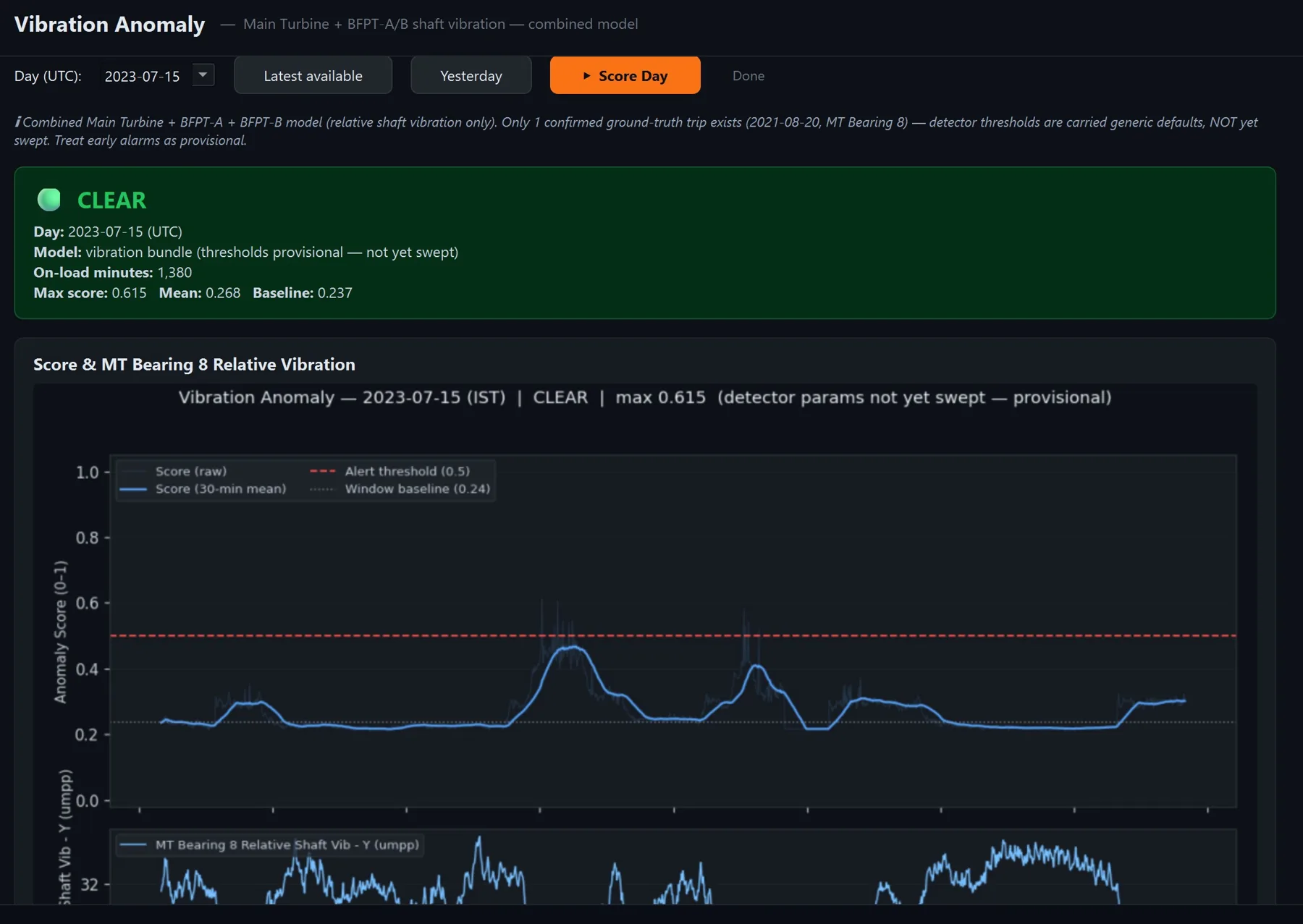The image size is (1303, 924).
Task: Click the green CLEAR status indicator dot
Action: coord(49,200)
